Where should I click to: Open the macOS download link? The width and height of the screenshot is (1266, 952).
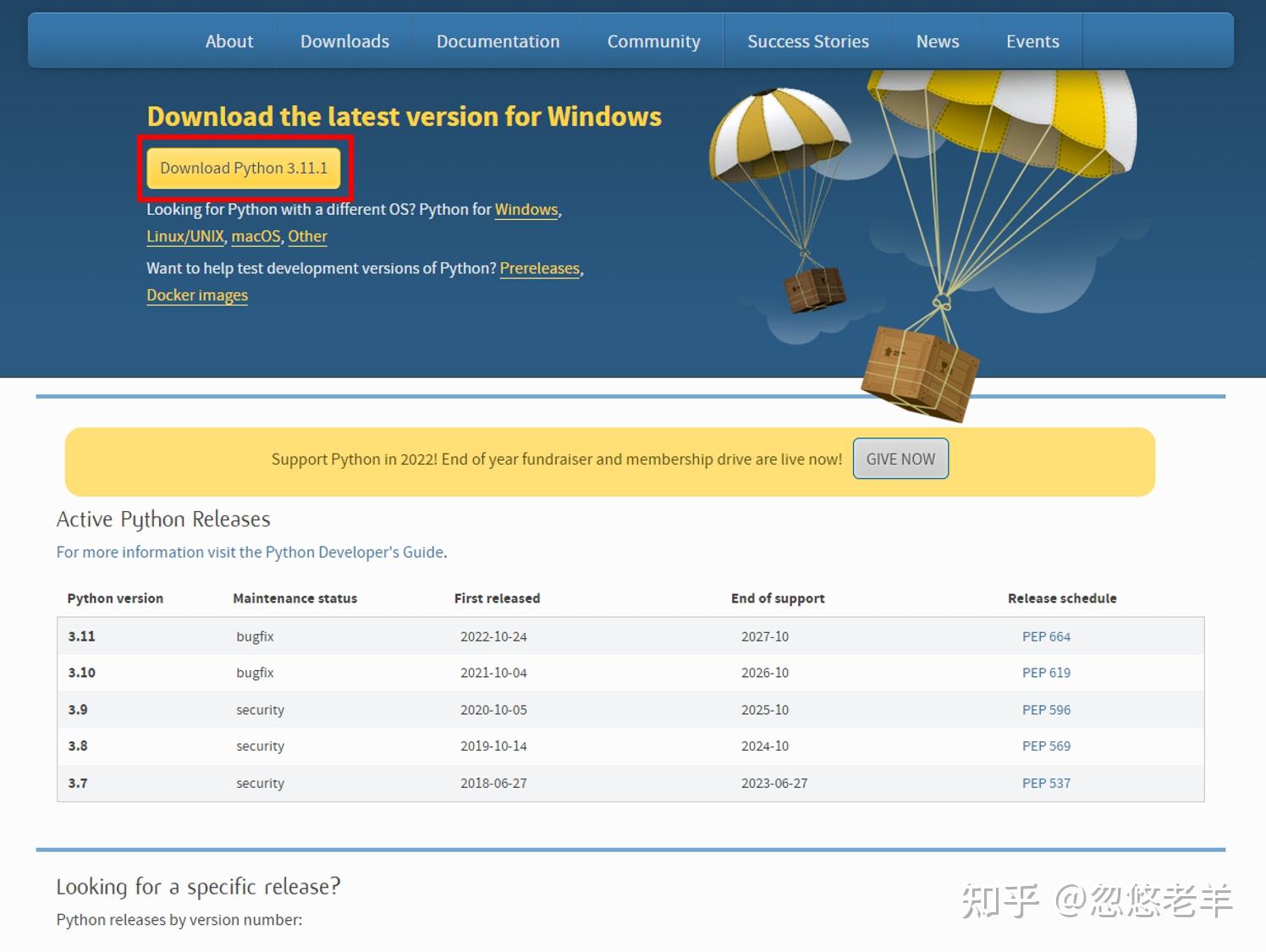[256, 236]
